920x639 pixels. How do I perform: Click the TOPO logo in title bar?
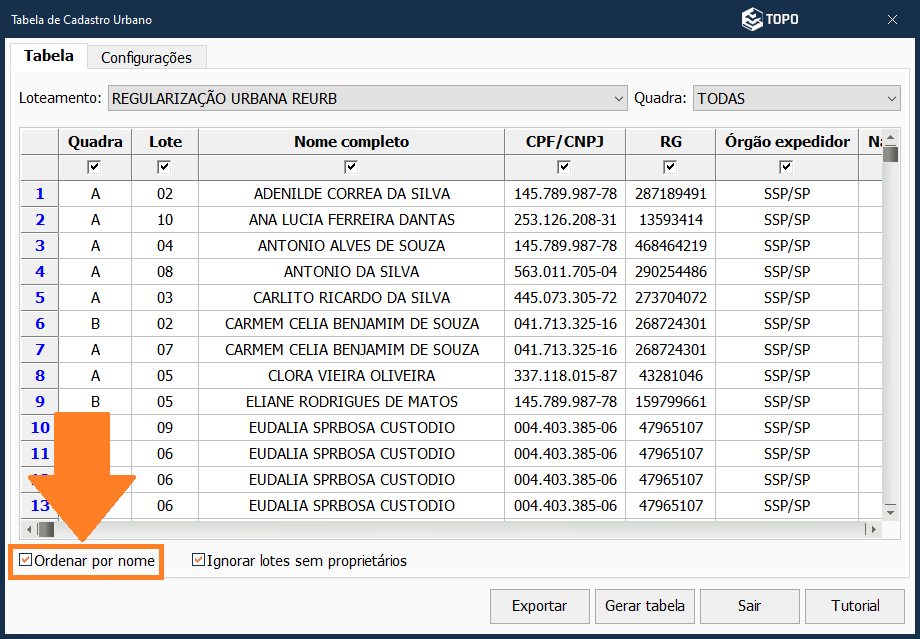769,19
